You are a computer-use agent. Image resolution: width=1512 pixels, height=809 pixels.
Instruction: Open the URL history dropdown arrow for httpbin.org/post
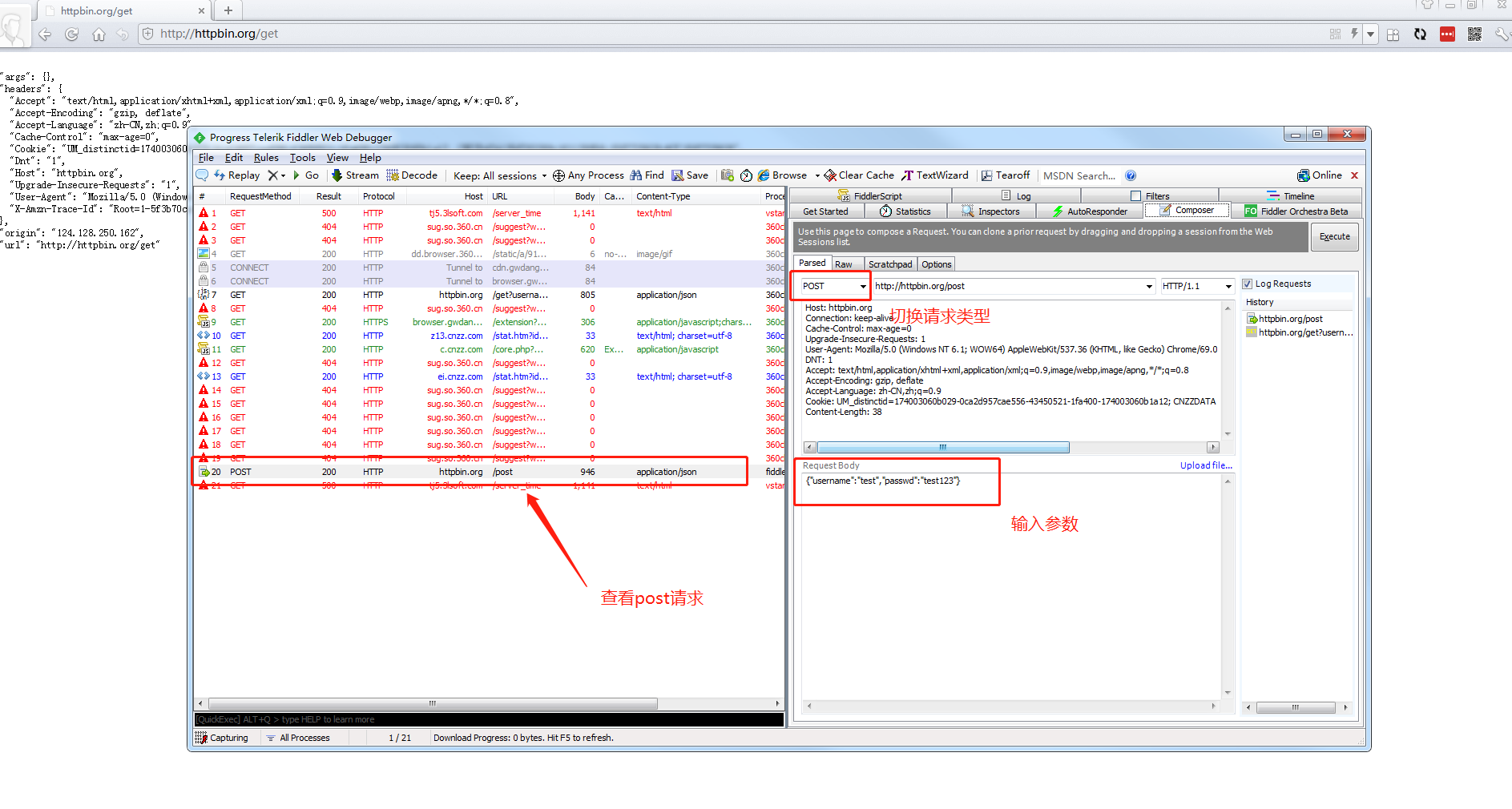click(x=1149, y=286)
